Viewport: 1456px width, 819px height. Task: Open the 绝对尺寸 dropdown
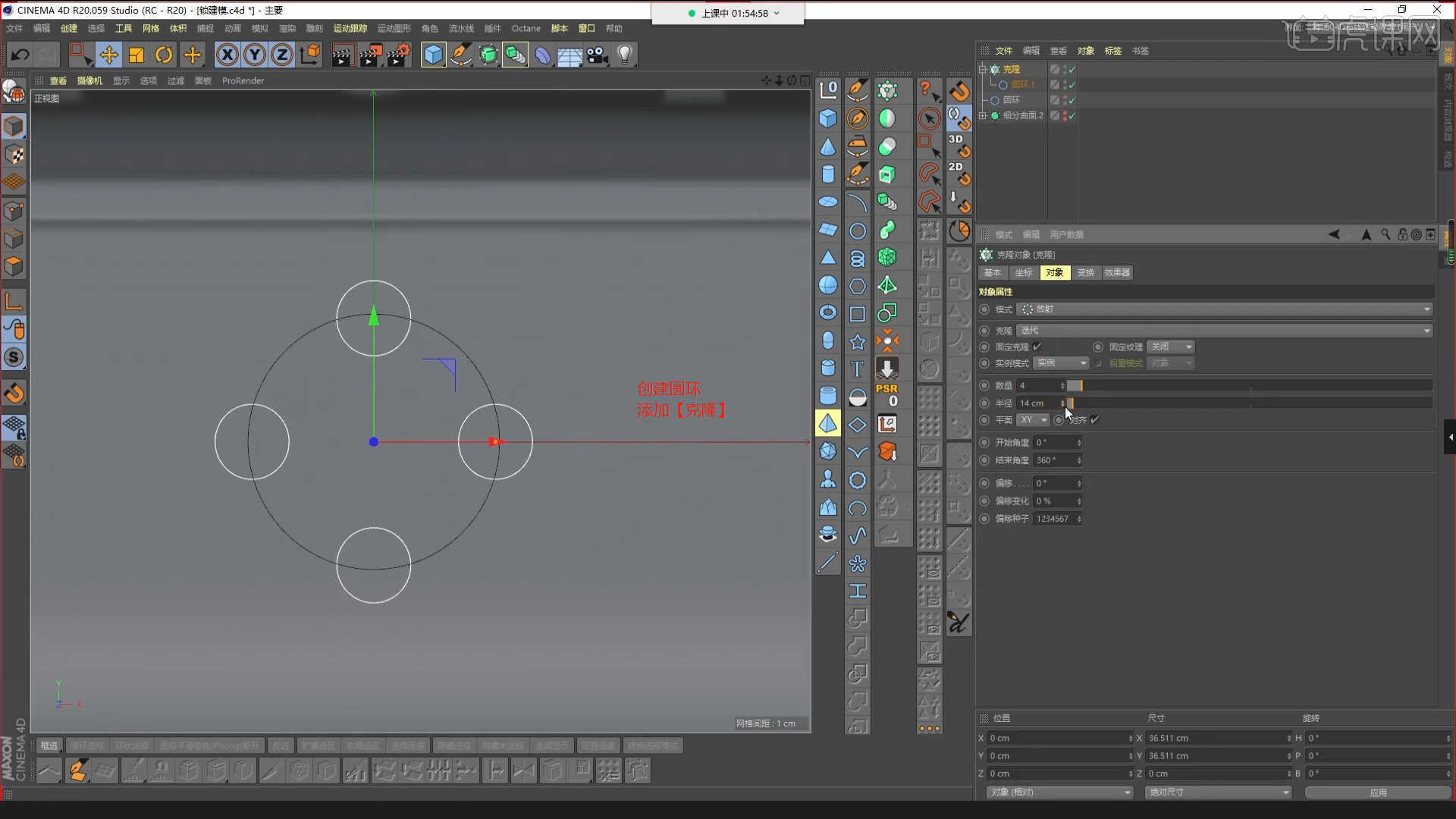tap(1218, 792)
